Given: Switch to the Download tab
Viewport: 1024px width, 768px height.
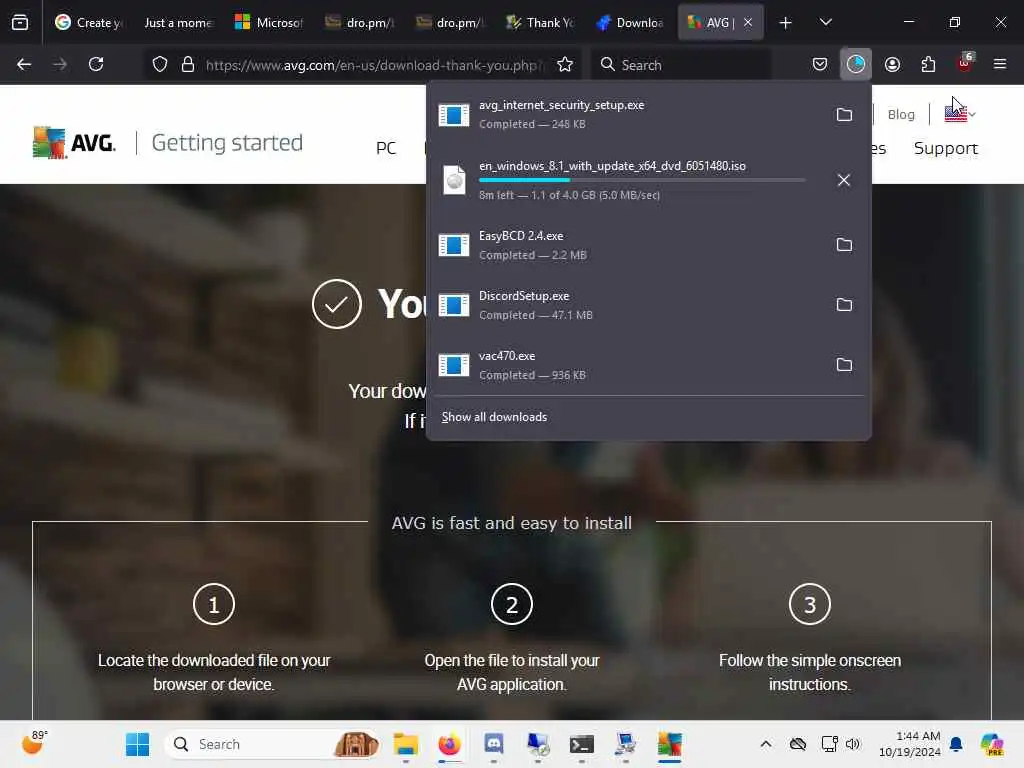Looking at the screenshot, I should coord(630,22).
